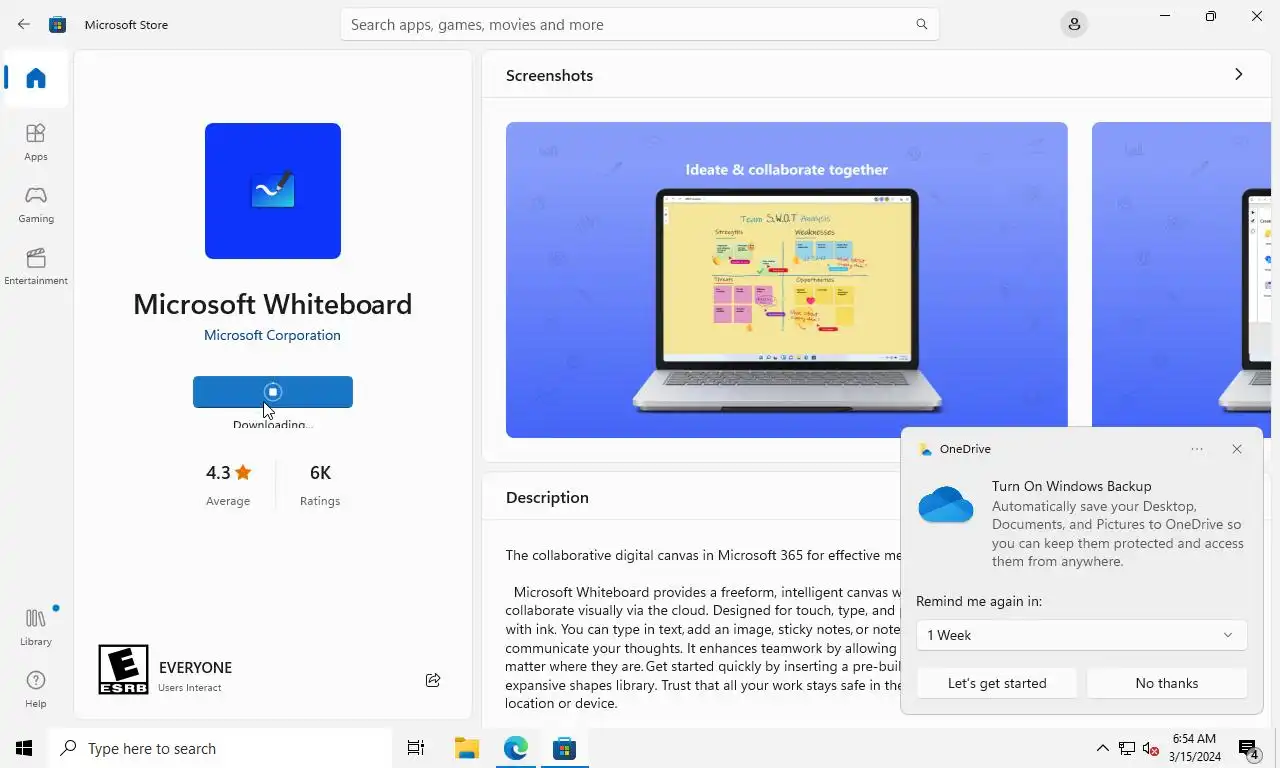Open the Entertainment section in sidebar

36,266
